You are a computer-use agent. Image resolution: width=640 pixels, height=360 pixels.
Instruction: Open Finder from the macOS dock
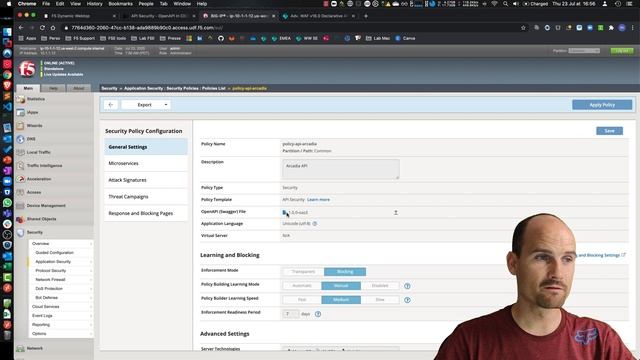(7, 32)
